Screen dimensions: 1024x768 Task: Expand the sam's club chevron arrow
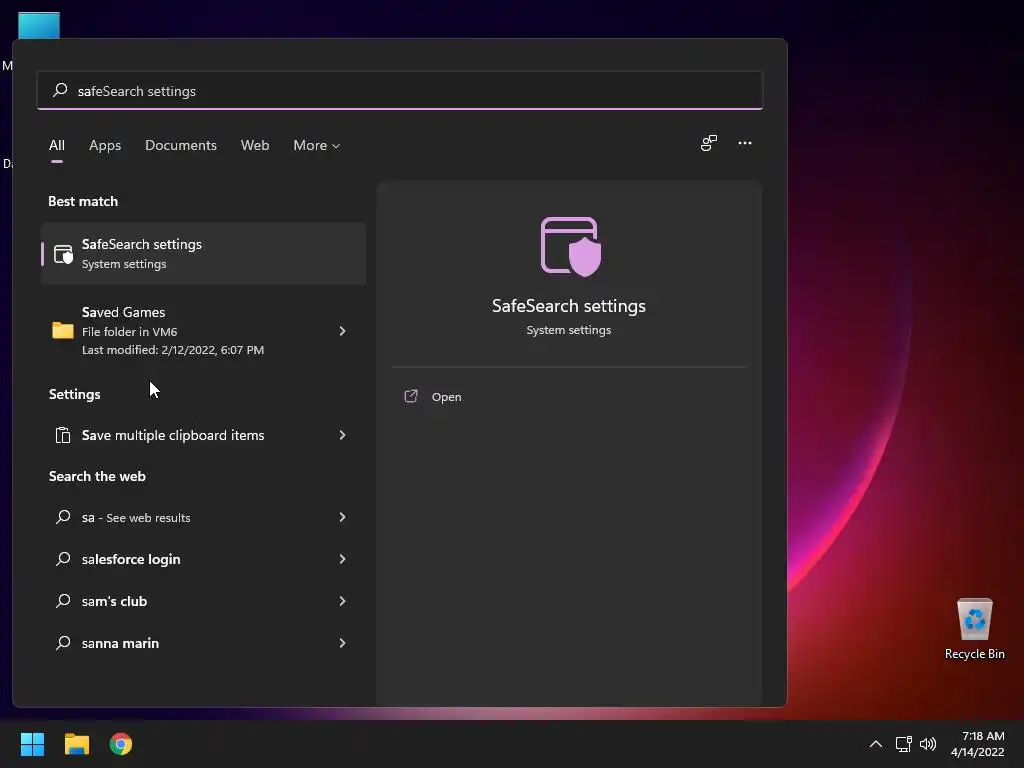(342, 601)
